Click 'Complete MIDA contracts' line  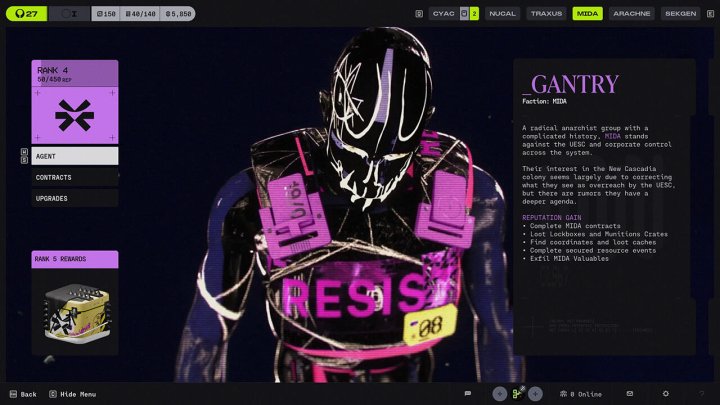click(x=571, y=226)
